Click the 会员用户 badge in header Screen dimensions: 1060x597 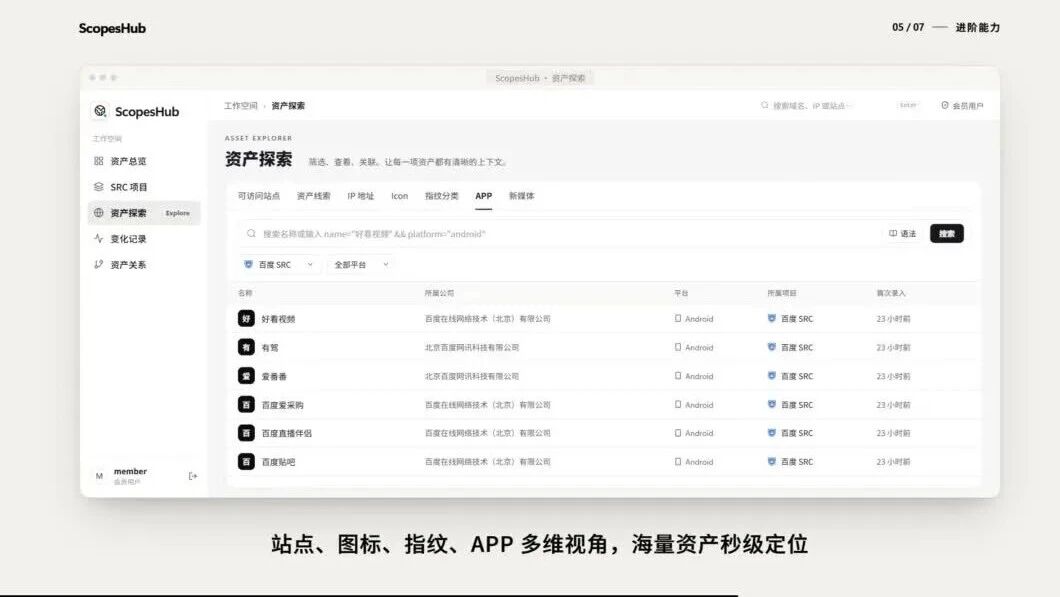(x=962, y=105)
